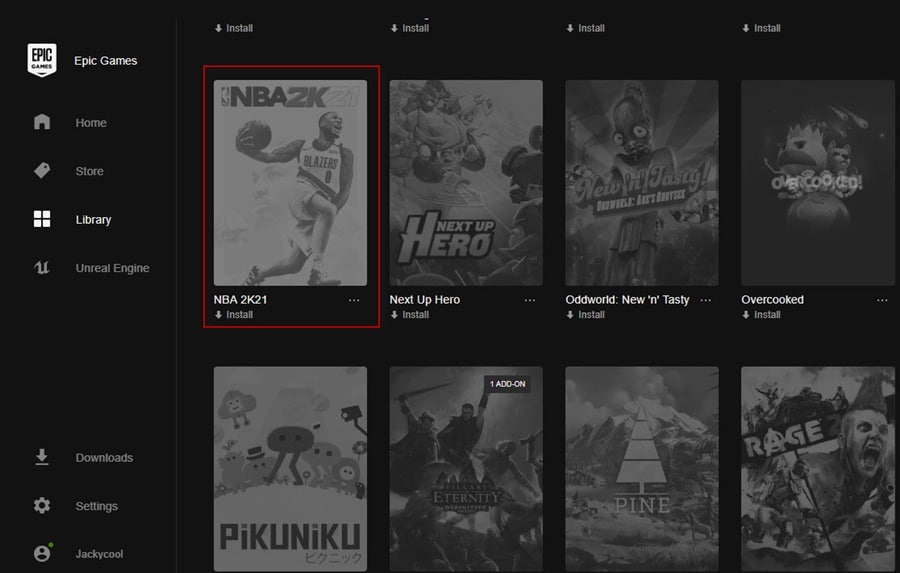Click the Store tag icon
The height and width of the screenshot is (573, 900).
[42, 171]
